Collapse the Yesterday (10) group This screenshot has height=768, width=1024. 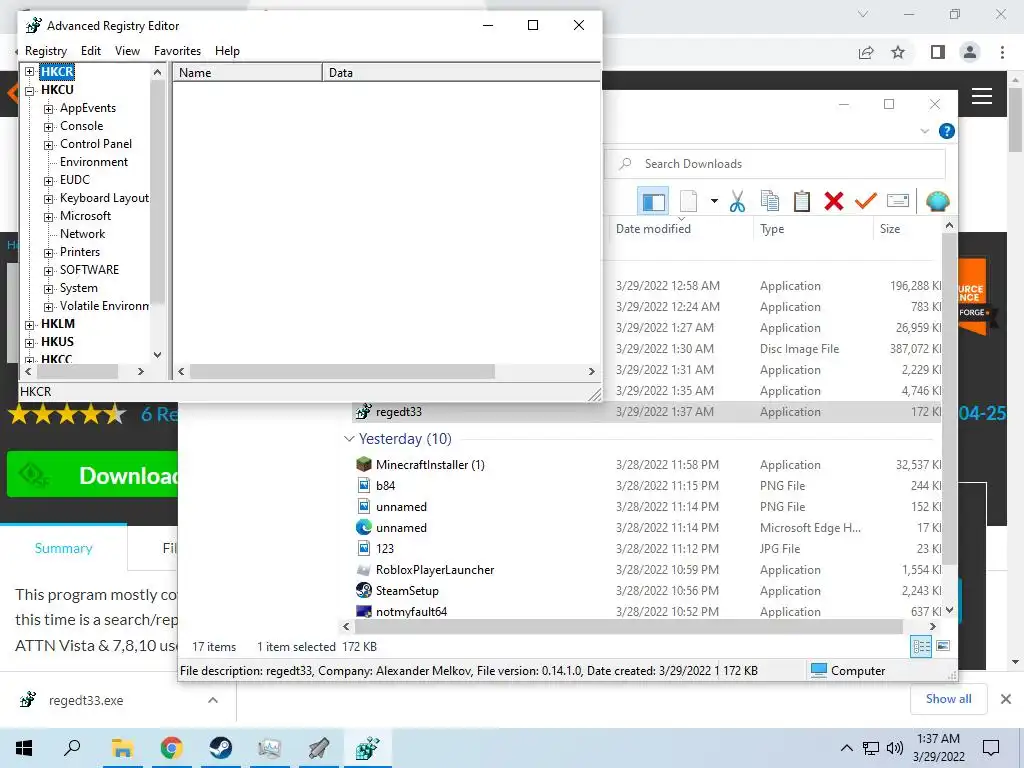point(349,439)
